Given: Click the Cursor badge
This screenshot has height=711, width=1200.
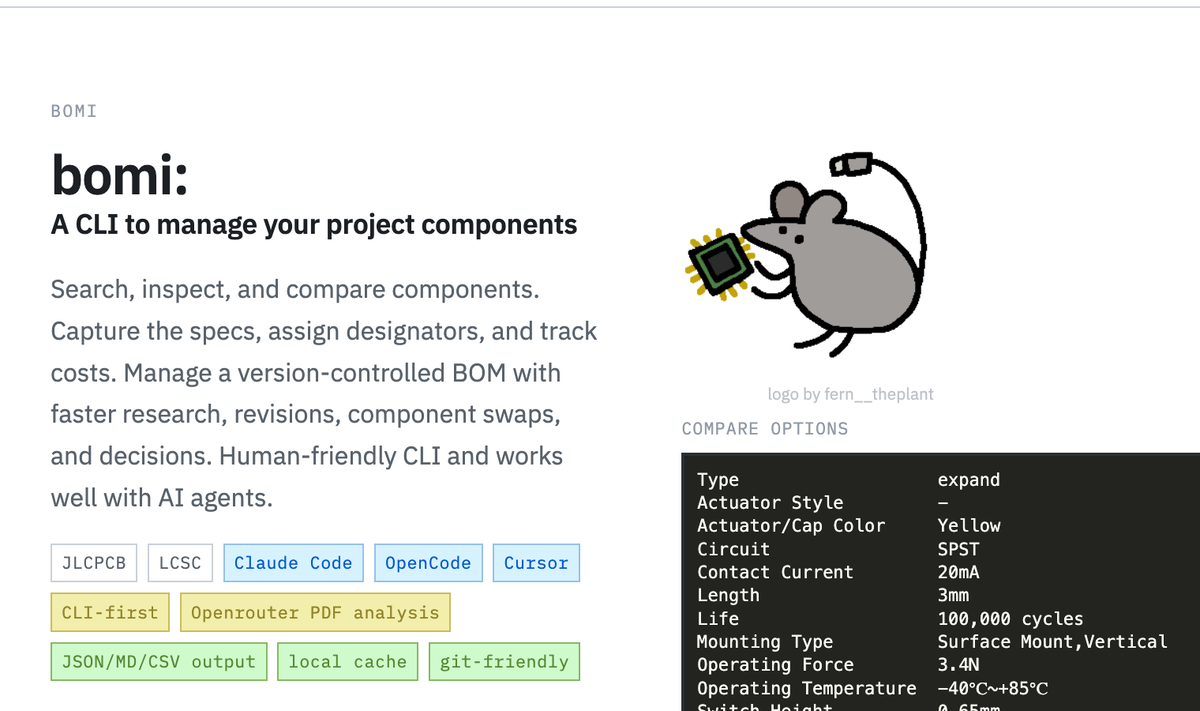Looking at the screenshot, I should tap(536, 563).
